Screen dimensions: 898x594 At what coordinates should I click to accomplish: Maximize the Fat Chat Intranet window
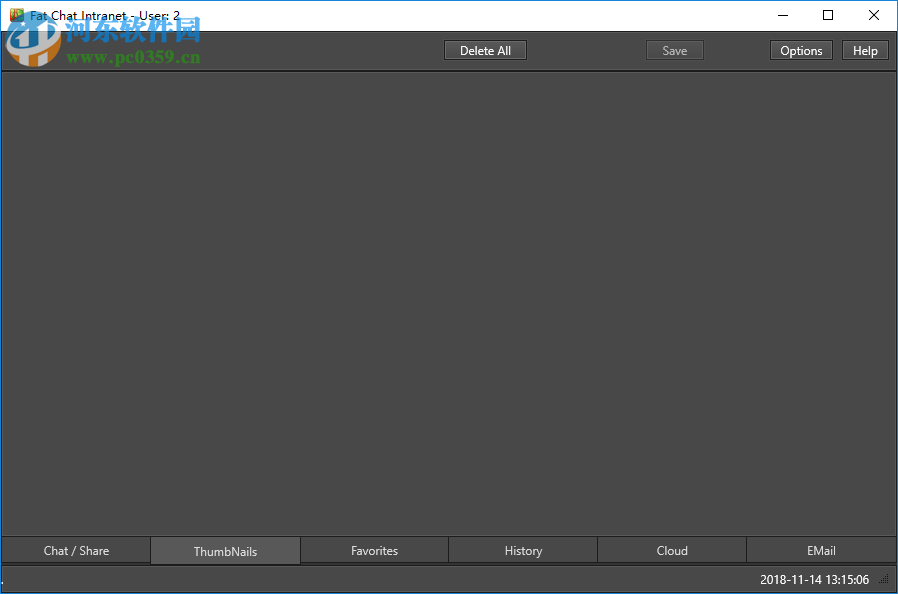[828, 15]
